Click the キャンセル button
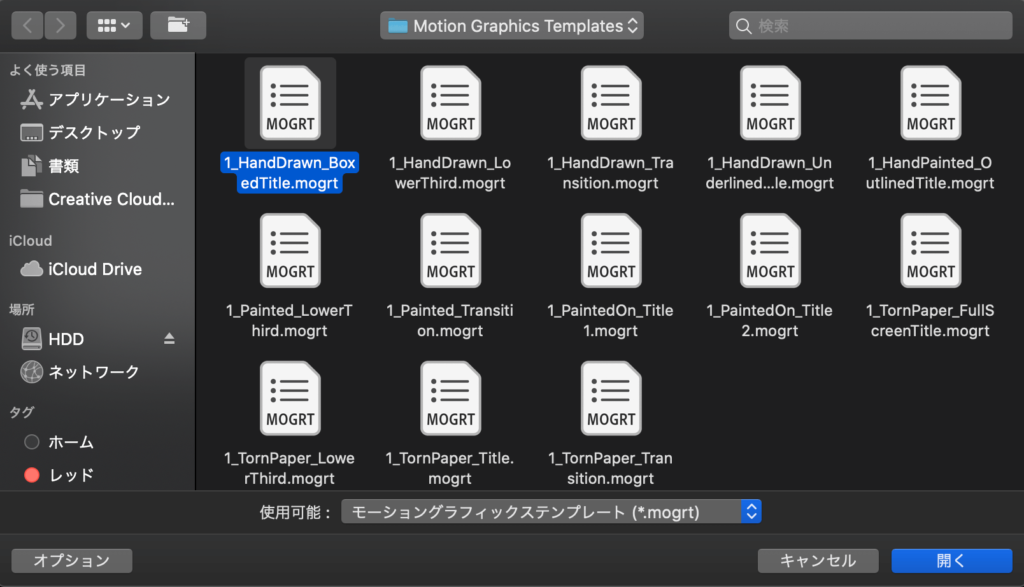This screenshot has width=1024, height=587. point(818,560)
